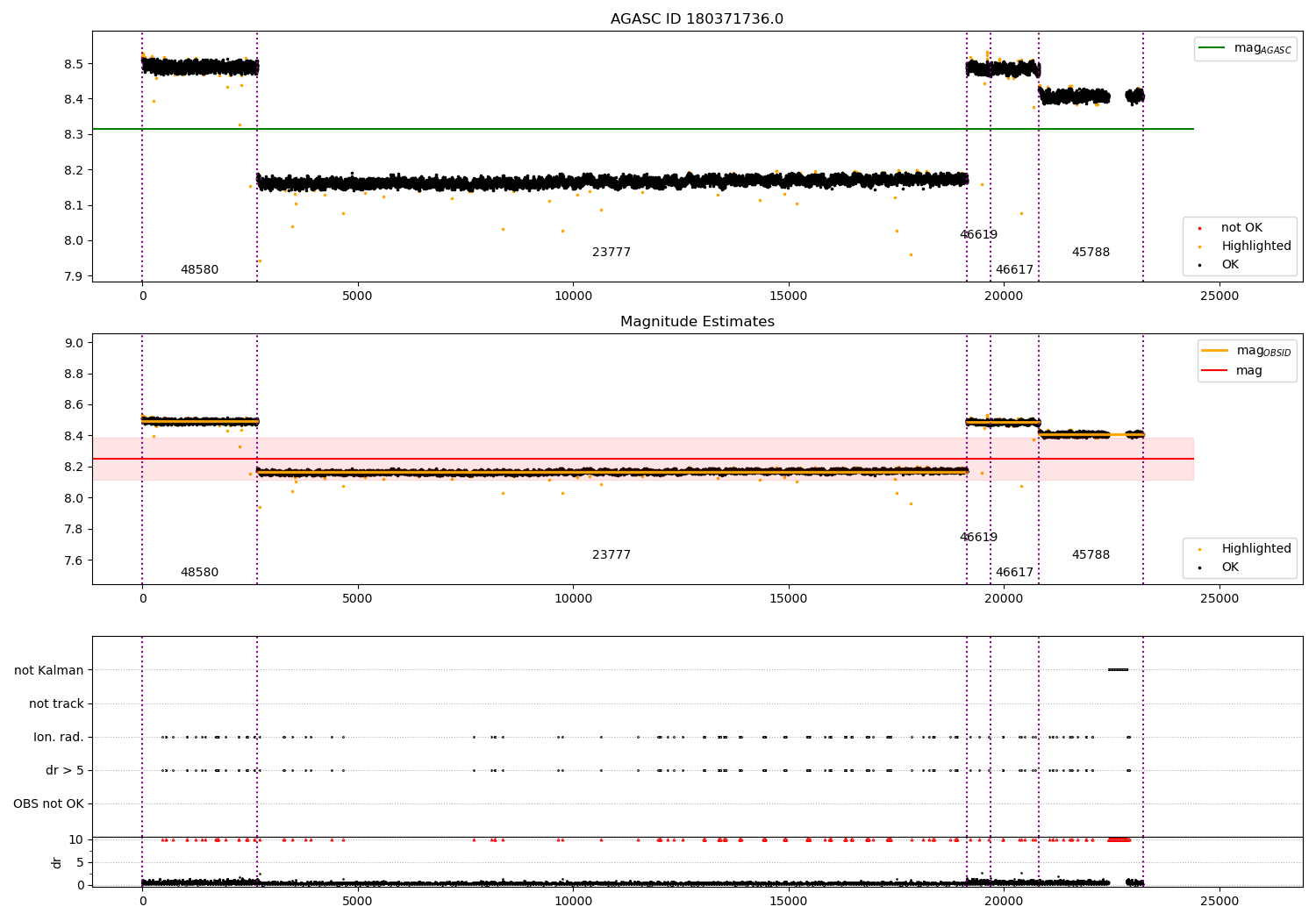Screen dimensions: 1316x921
Task: Click the 'OBS not OK' axis label
Action: [x=49, y=803]
